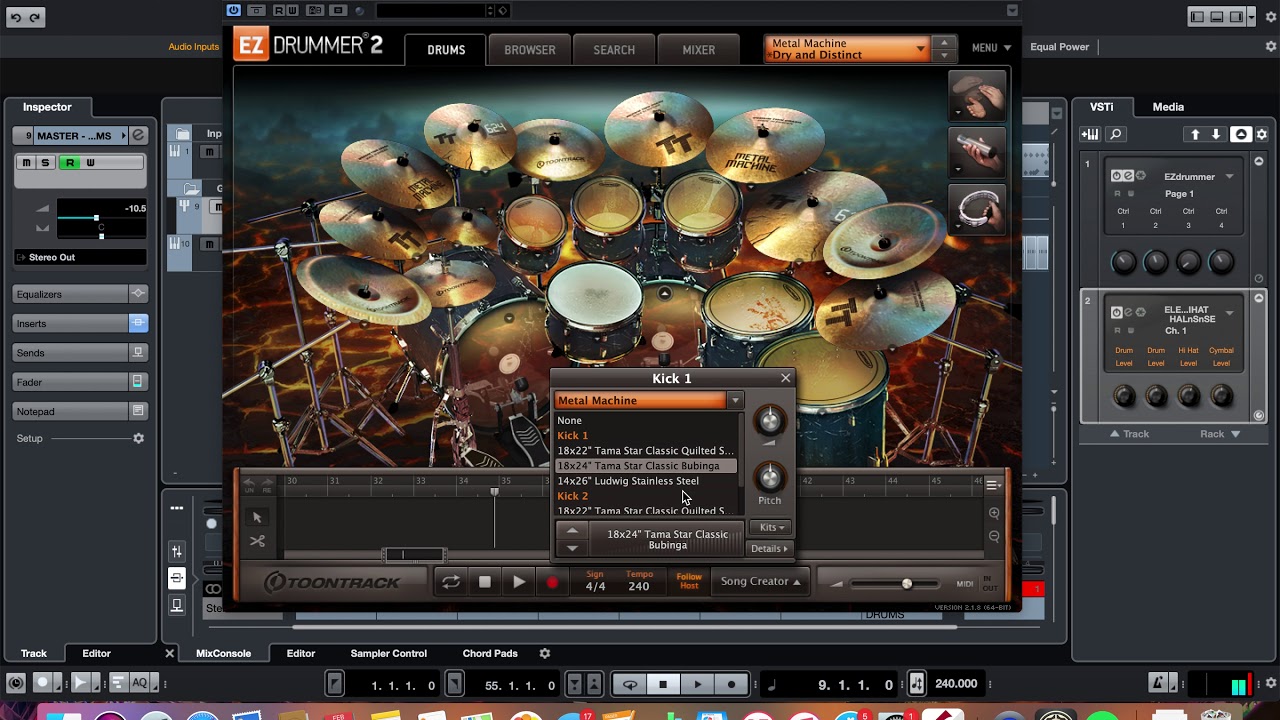This screenshot has height=720, width=1280.
Task: Select 14x26" Ludwig Stainless Steel kick
Action: [x=646, y=481]
